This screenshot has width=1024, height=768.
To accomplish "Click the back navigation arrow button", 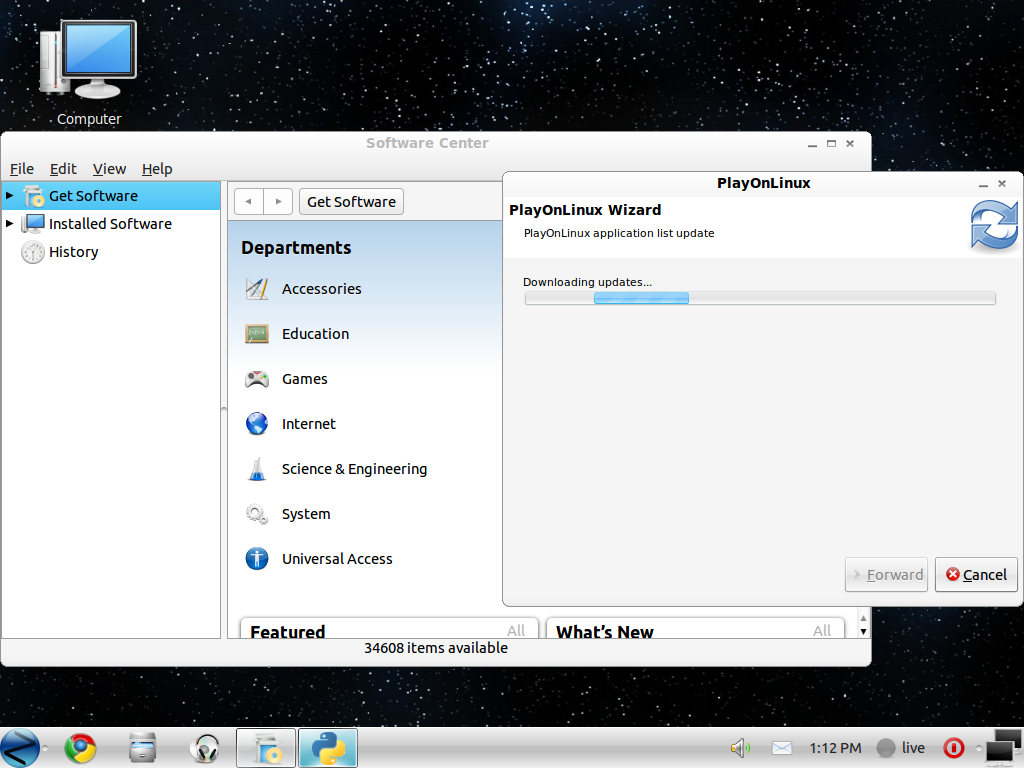I will pos(249,202).
